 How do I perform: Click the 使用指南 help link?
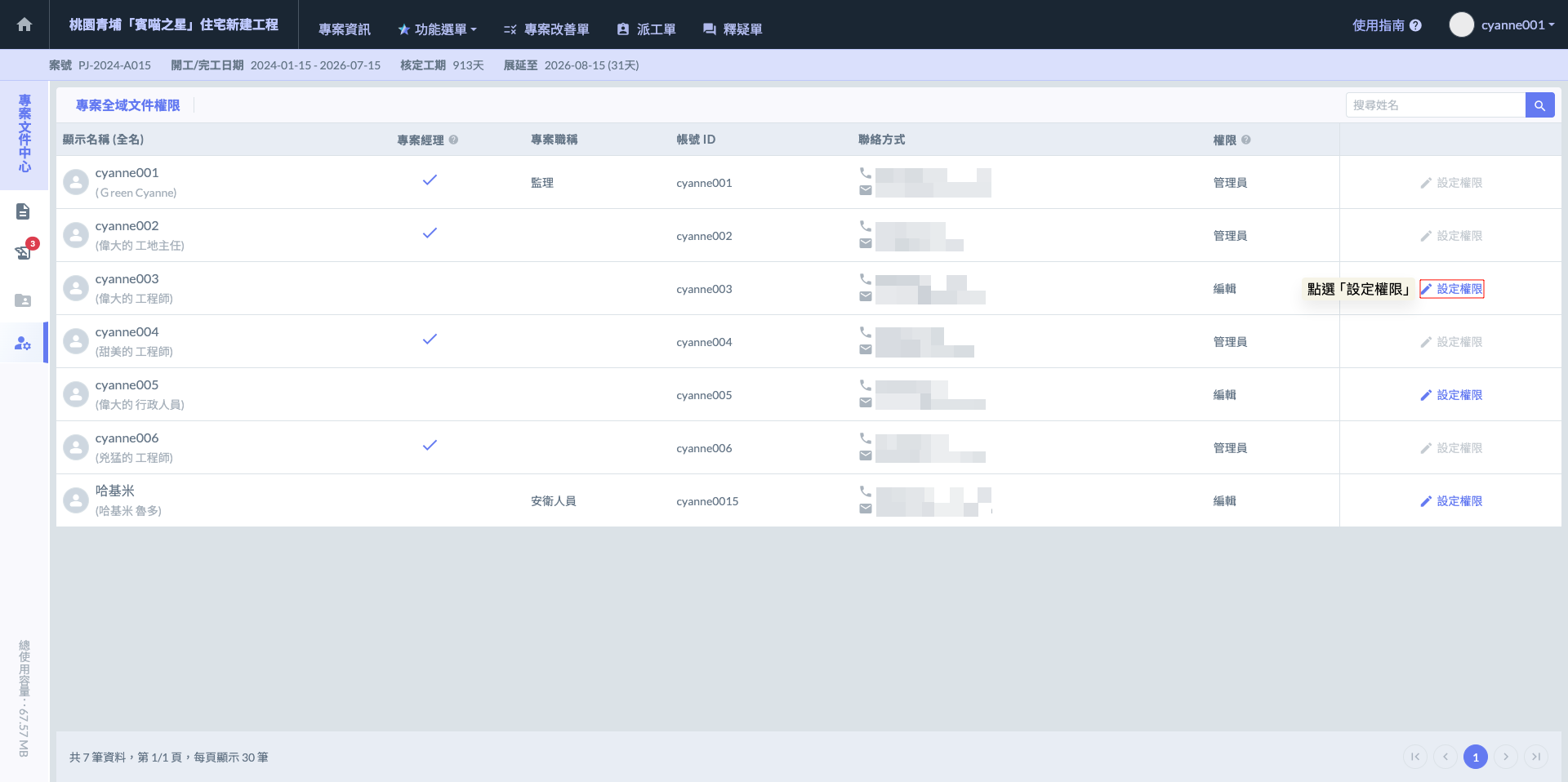click(x=1386, y=25)
